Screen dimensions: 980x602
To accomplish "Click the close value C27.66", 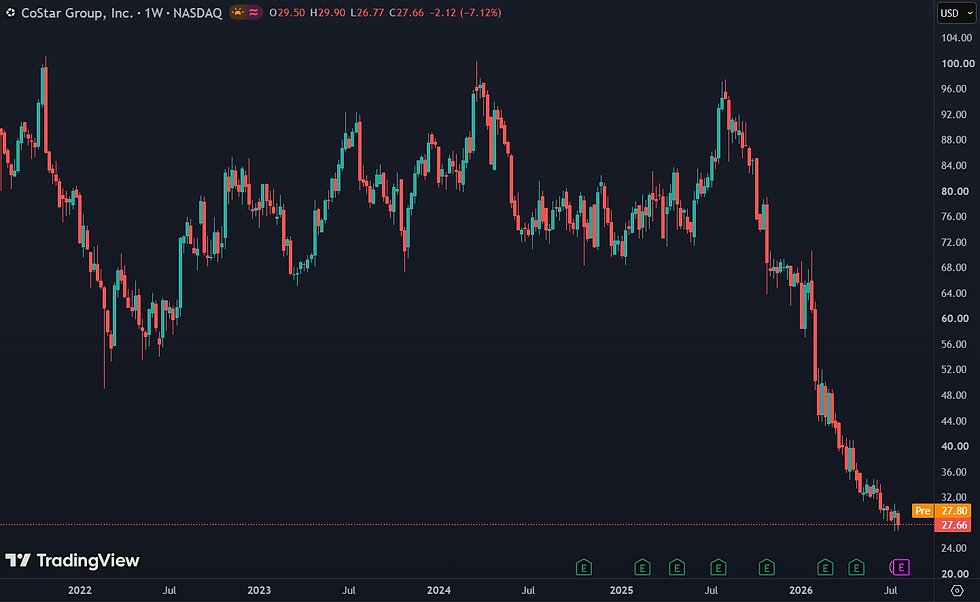I will pos(406,13).
